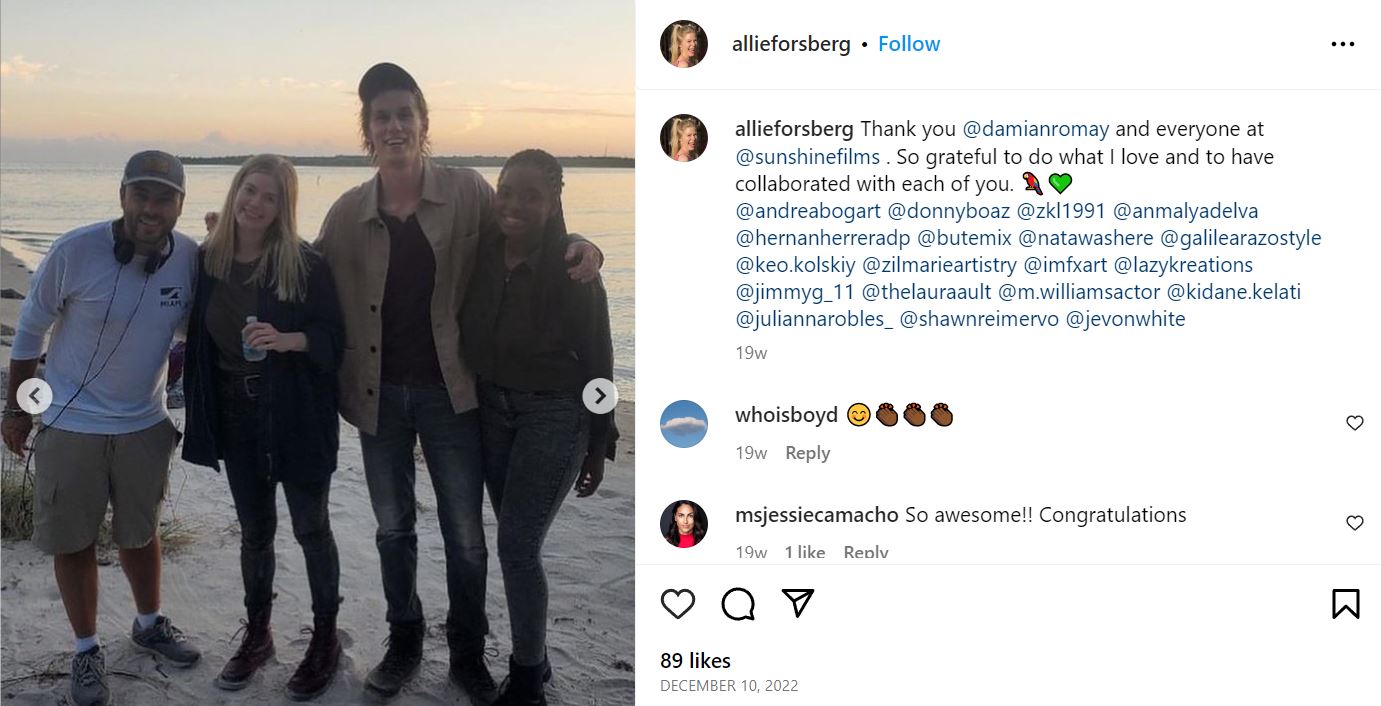
Task: Like the post using the heart icon
Action: tap(677, 603)
